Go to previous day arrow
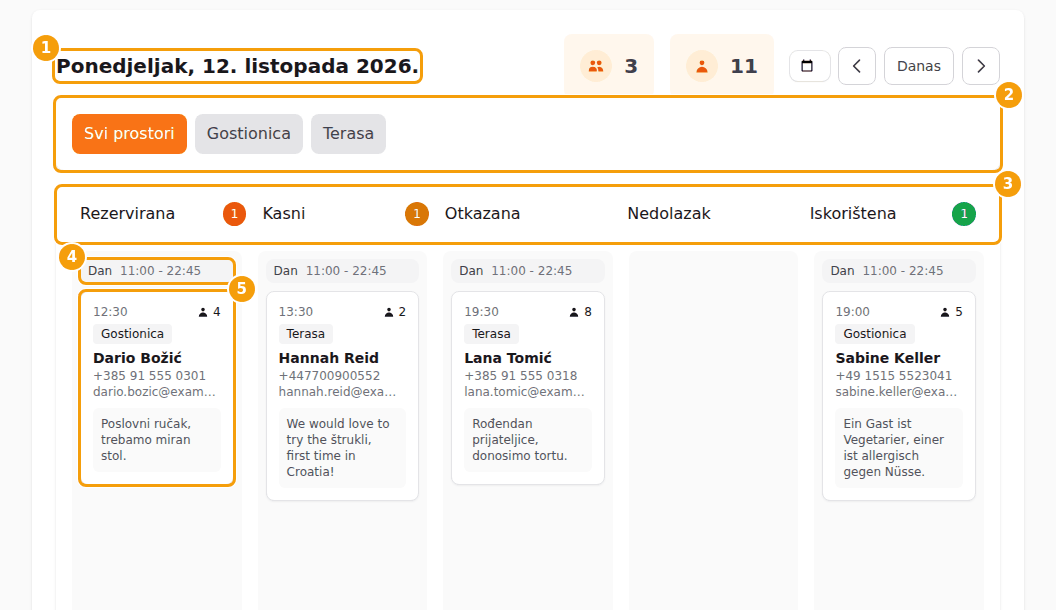1056x610 pixels. tap(857, 66)
